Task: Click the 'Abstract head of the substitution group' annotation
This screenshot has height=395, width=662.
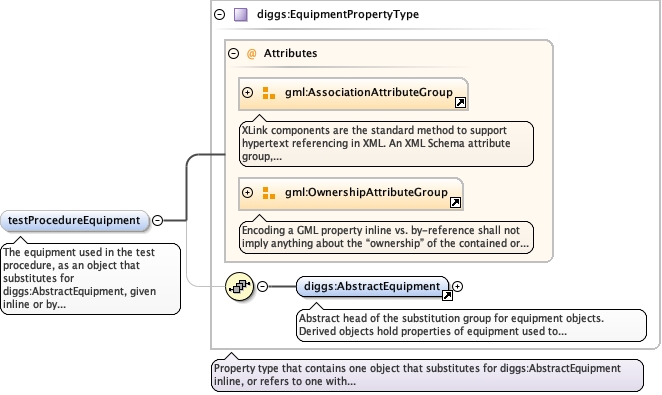Action: click(x=471, y=325)
